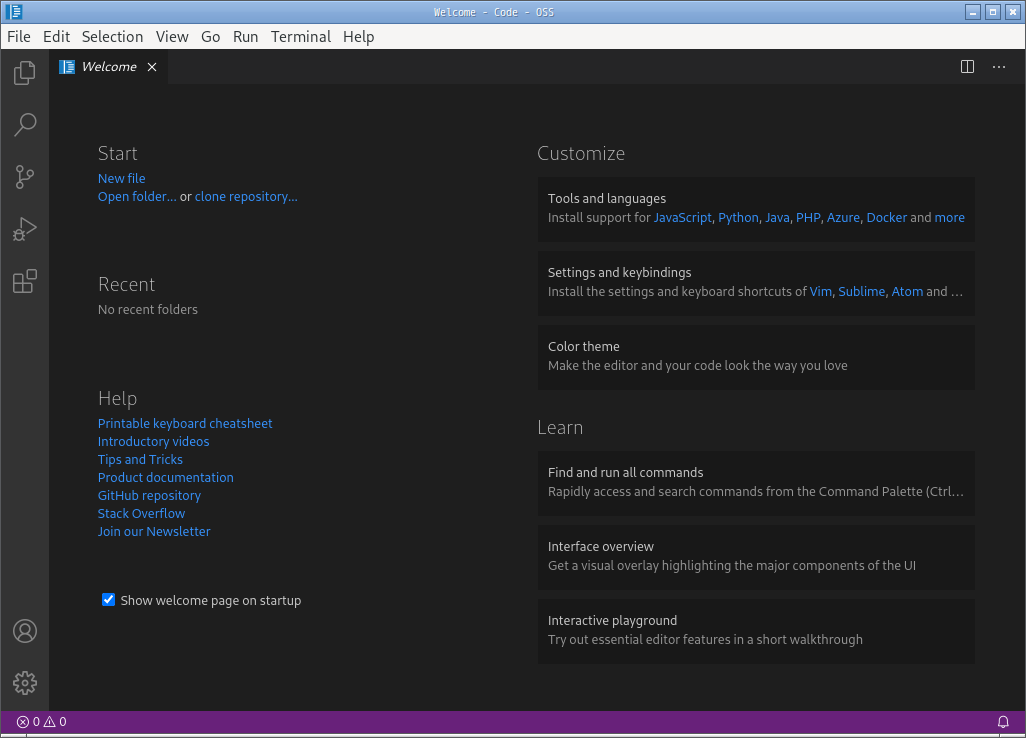Open the Help menu
Screen dimensions: 1026x738
pos(359,37)
